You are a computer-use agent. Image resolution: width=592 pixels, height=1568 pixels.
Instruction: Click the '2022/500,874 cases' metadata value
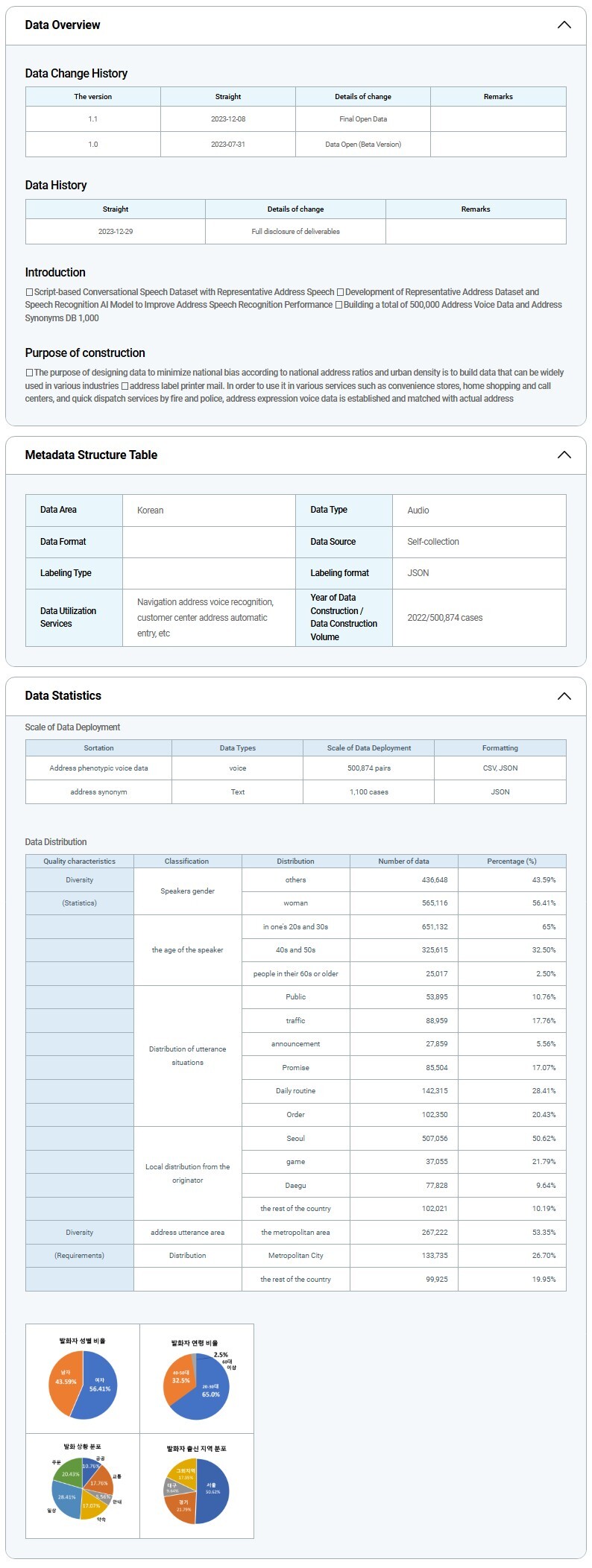[x=445, y=618]
